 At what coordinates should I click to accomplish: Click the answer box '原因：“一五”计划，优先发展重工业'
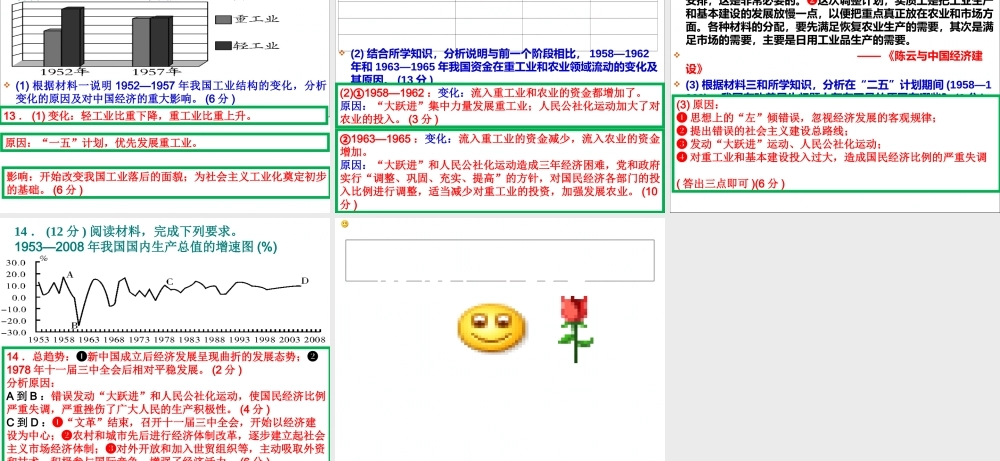(x=165, y=143)
